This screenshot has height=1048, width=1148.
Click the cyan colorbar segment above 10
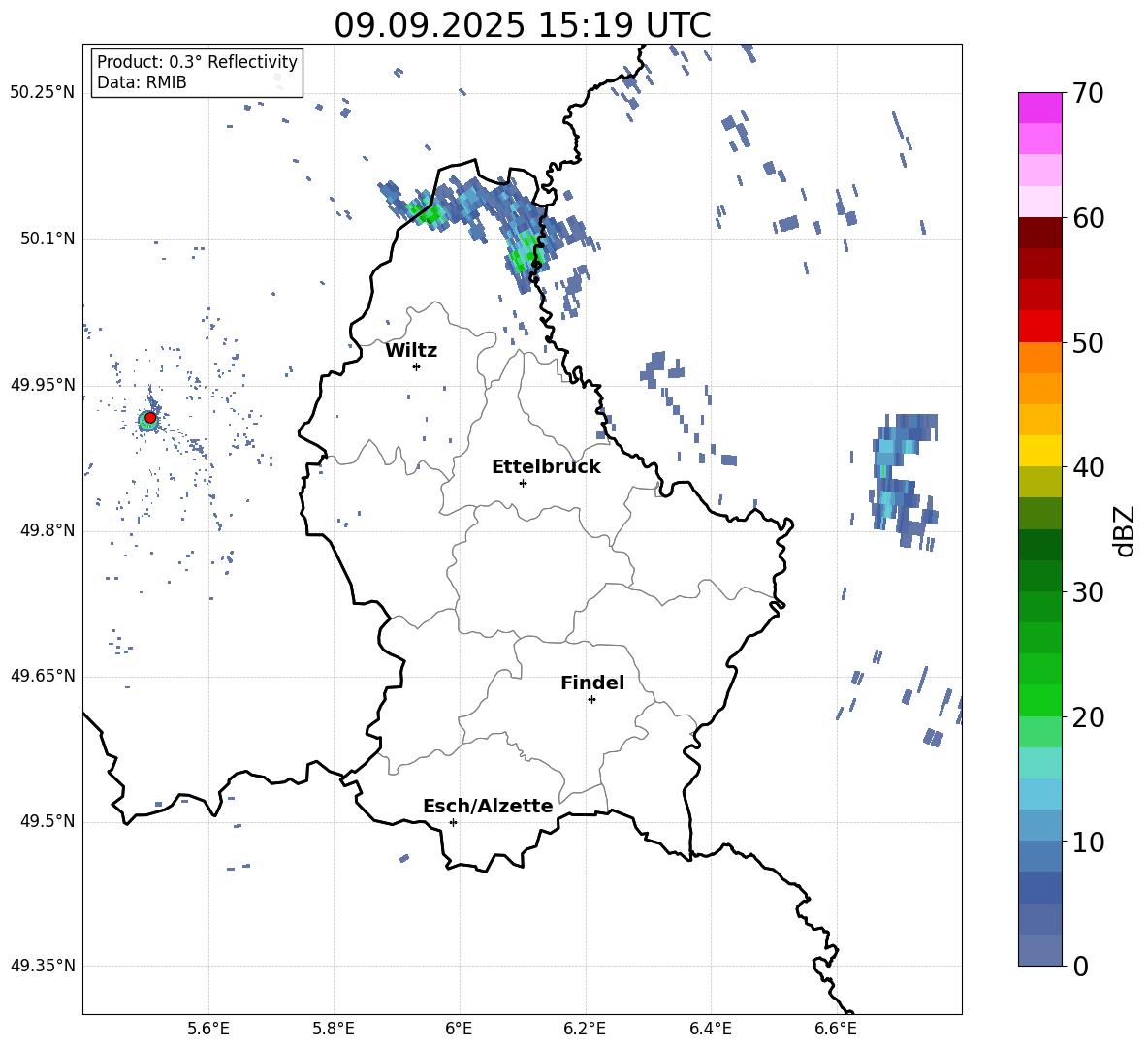(x=1039, y=793)
